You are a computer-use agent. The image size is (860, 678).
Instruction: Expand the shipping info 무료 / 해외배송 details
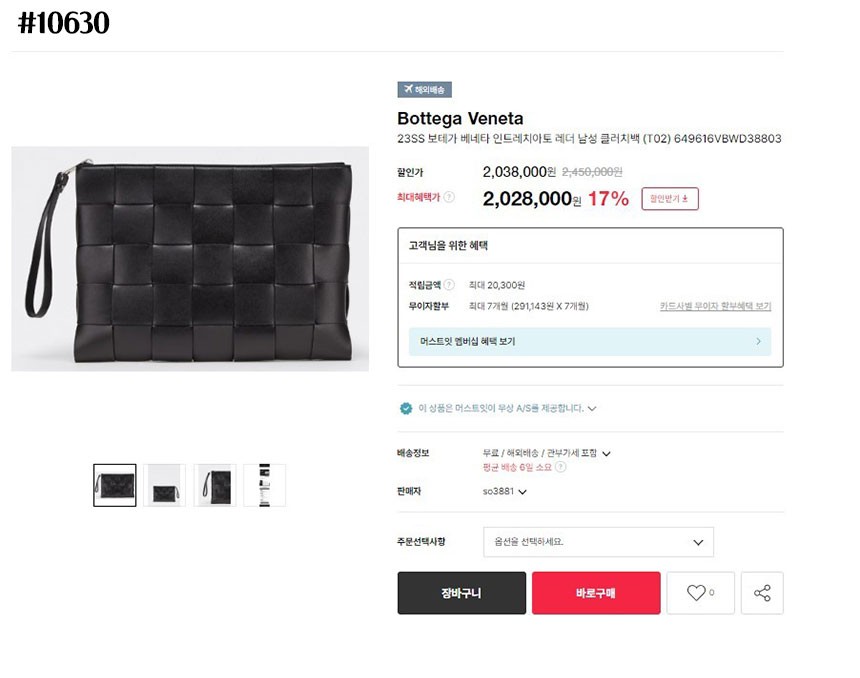click(606, 454)
